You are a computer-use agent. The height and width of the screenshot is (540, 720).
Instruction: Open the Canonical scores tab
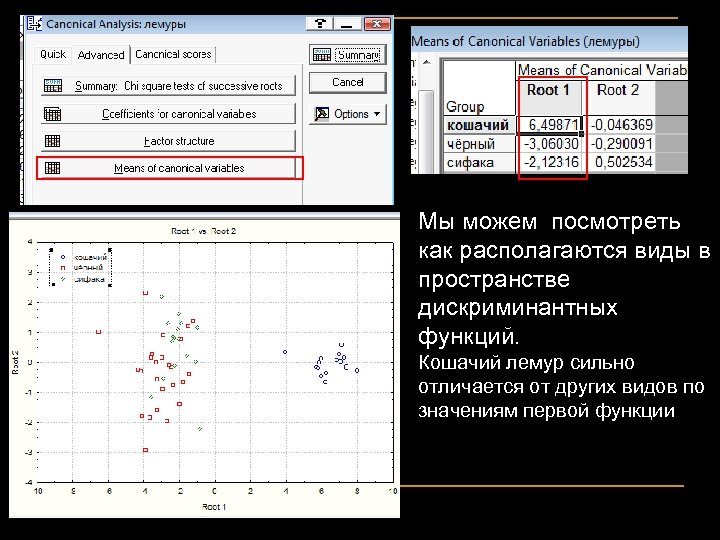[x=173, y=54]
